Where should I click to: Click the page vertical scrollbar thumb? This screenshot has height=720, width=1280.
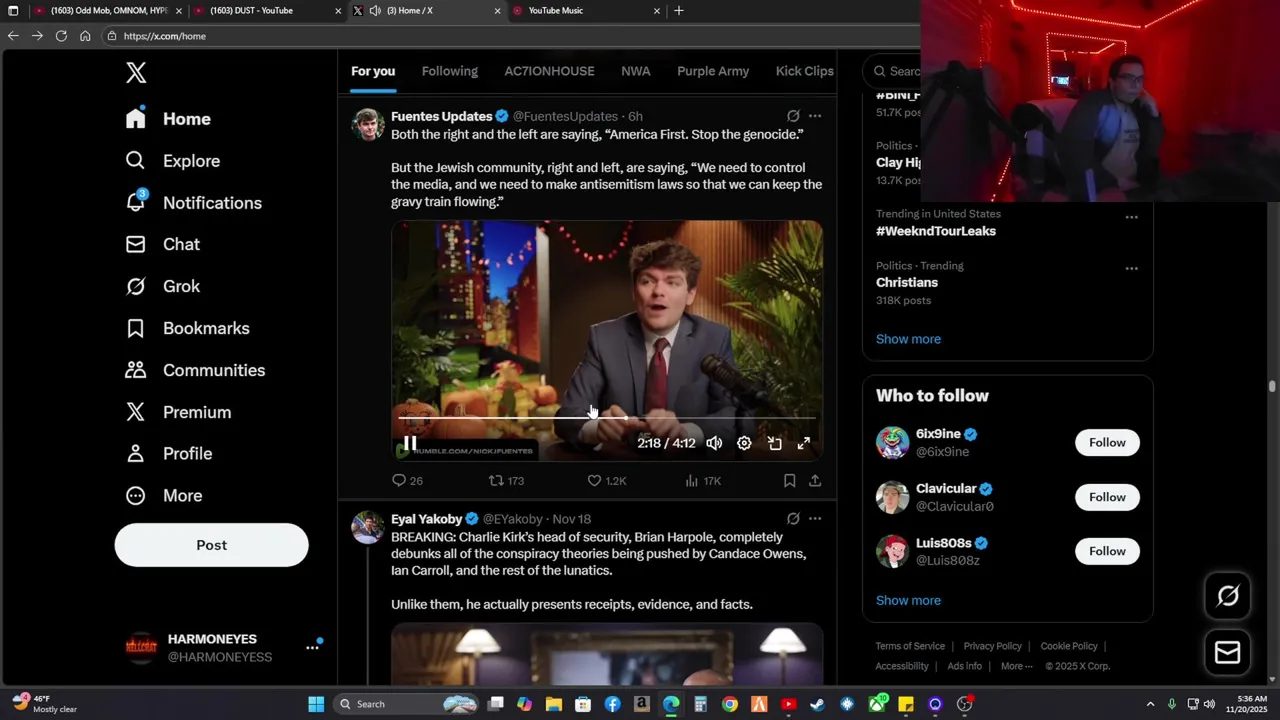1272,386
